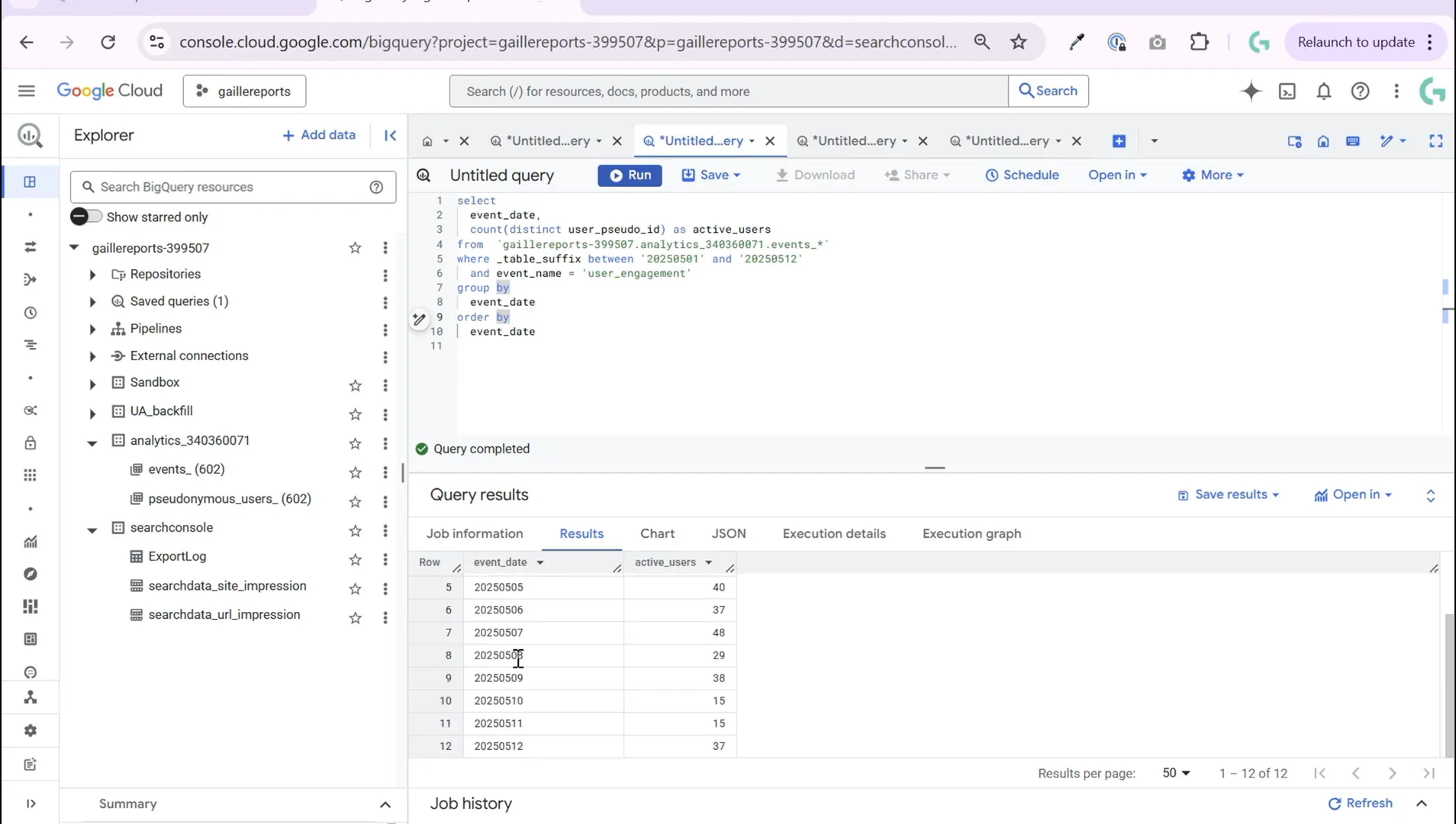Star the ExportLog table
Image resolution: width=1456 pixels, height=824 pixels.
(x=355, y=559)
